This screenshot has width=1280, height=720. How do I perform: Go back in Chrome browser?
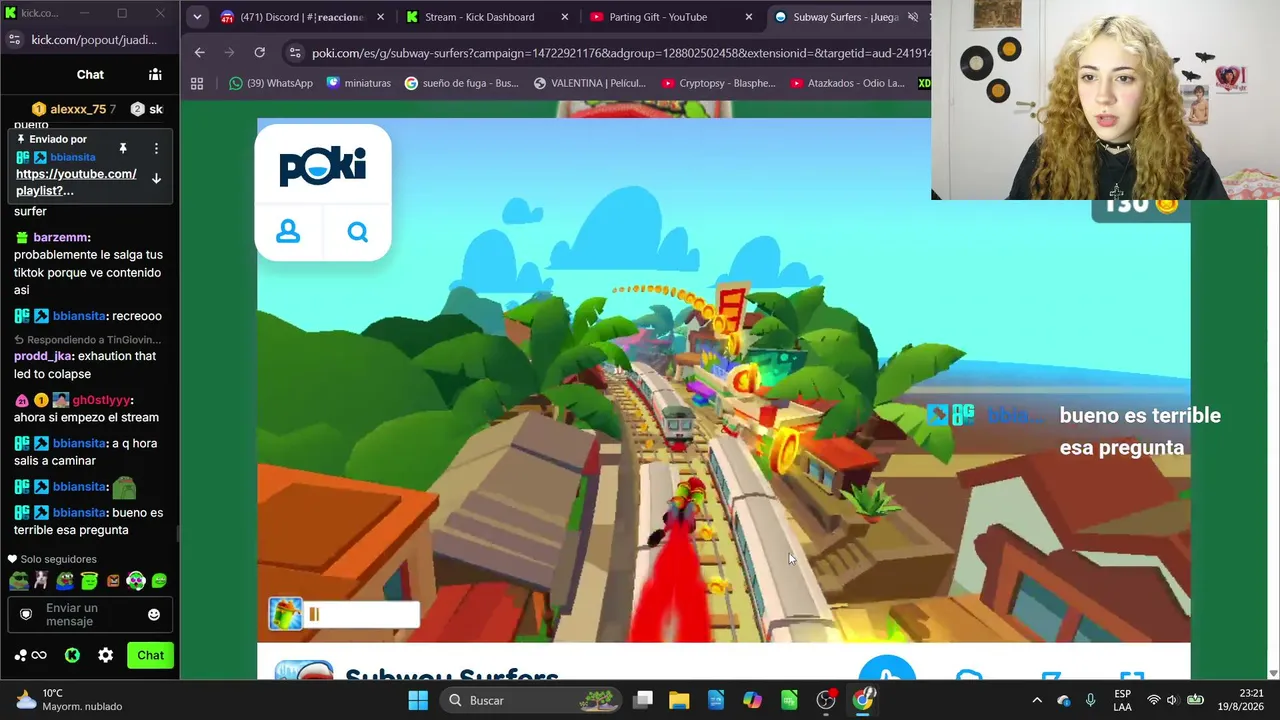click(200, 52)
